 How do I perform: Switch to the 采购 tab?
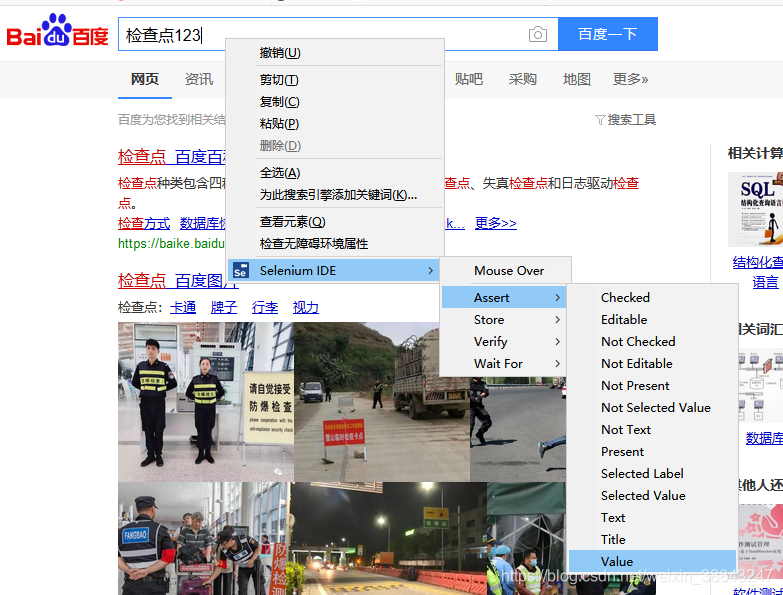tap(522, 79)
